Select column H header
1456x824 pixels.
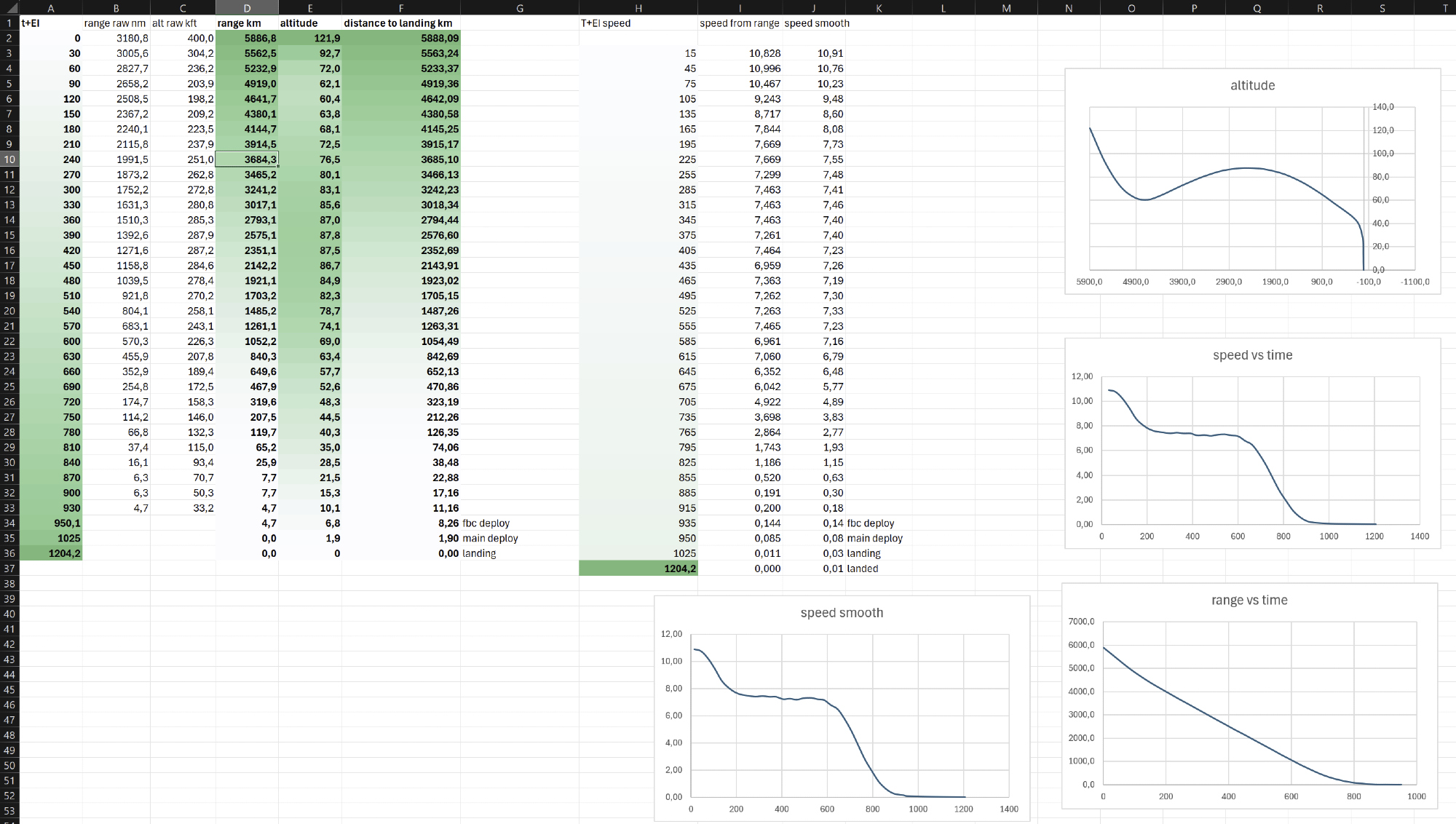point(638,7)
